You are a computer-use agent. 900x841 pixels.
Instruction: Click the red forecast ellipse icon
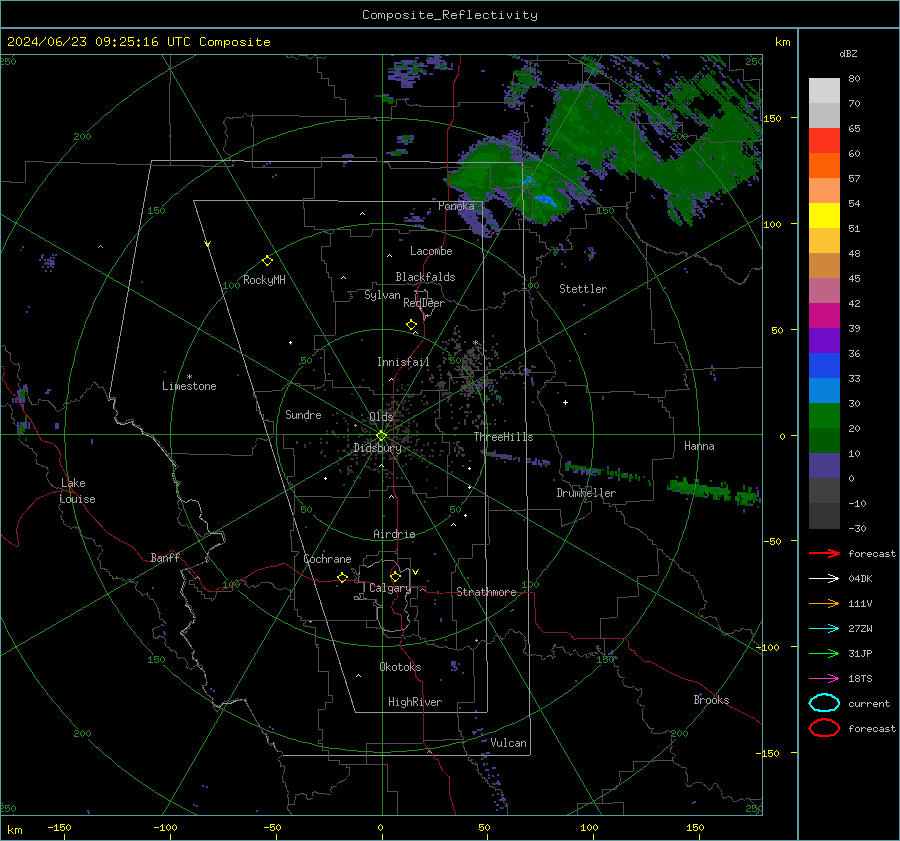pos(824,728)
